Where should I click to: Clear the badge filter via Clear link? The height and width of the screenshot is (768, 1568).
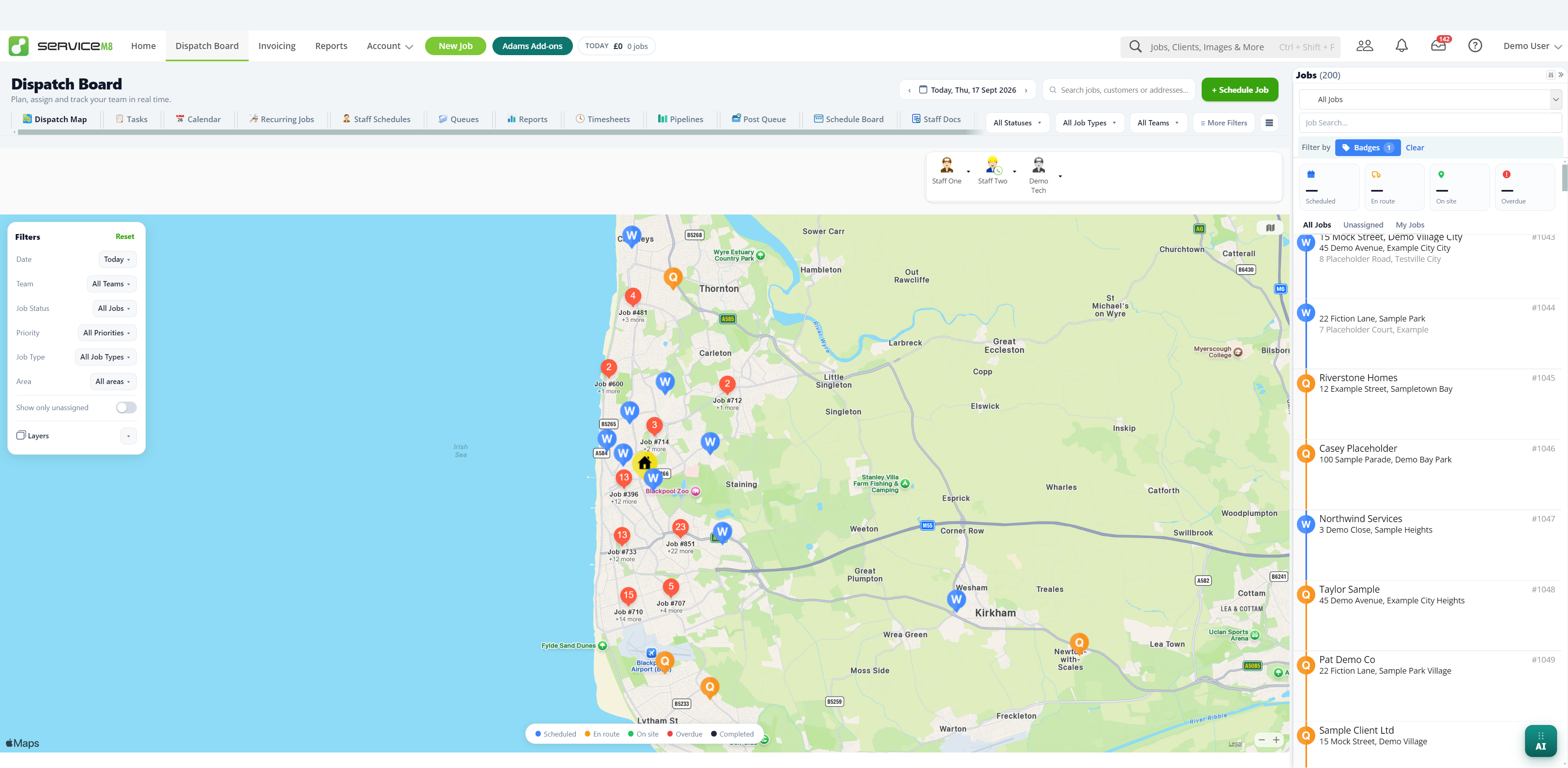[x=1414, y=148]
